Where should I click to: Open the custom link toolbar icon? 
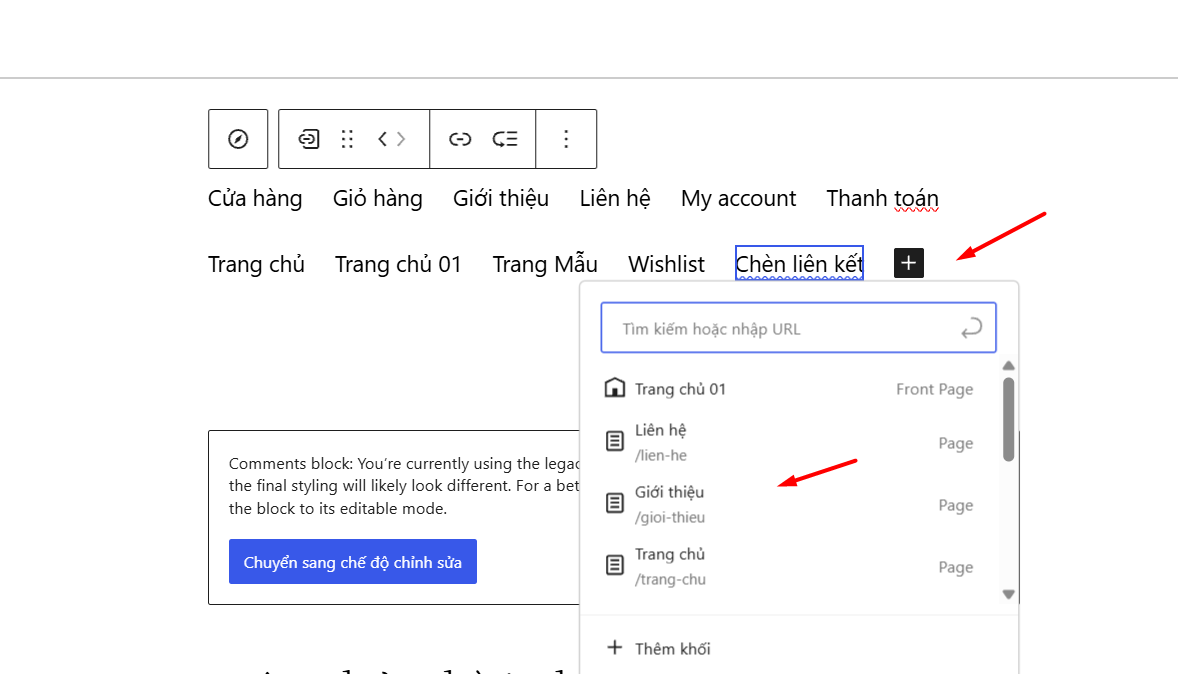tap(307, 139)
